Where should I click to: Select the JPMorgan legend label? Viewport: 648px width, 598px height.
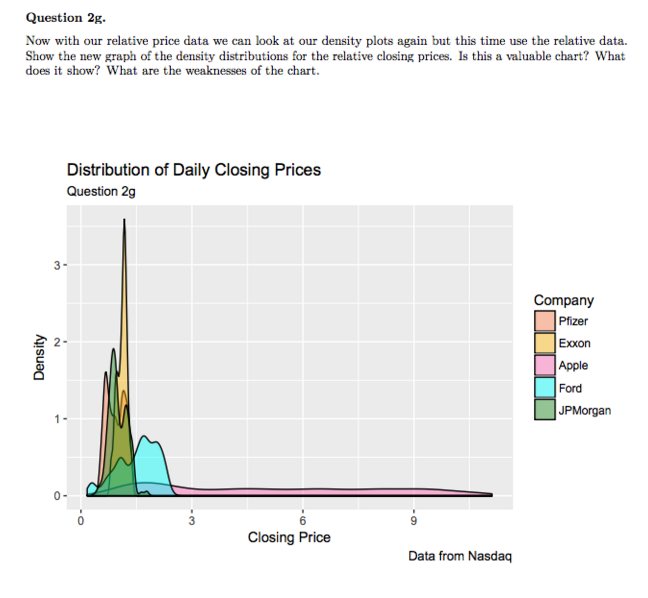click(585, 411)
